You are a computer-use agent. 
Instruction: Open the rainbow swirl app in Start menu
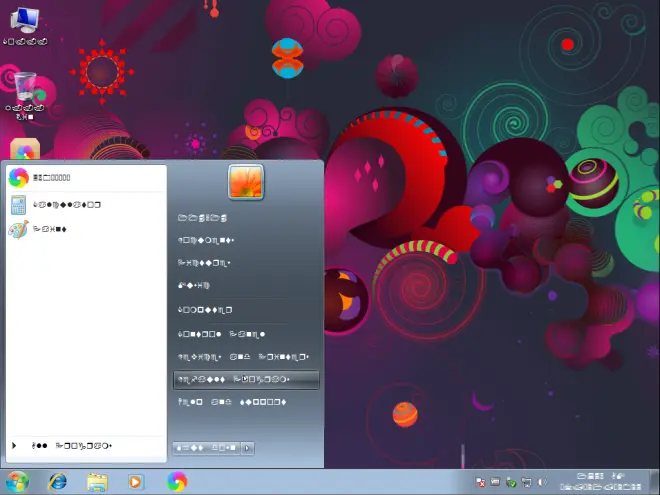50,178
